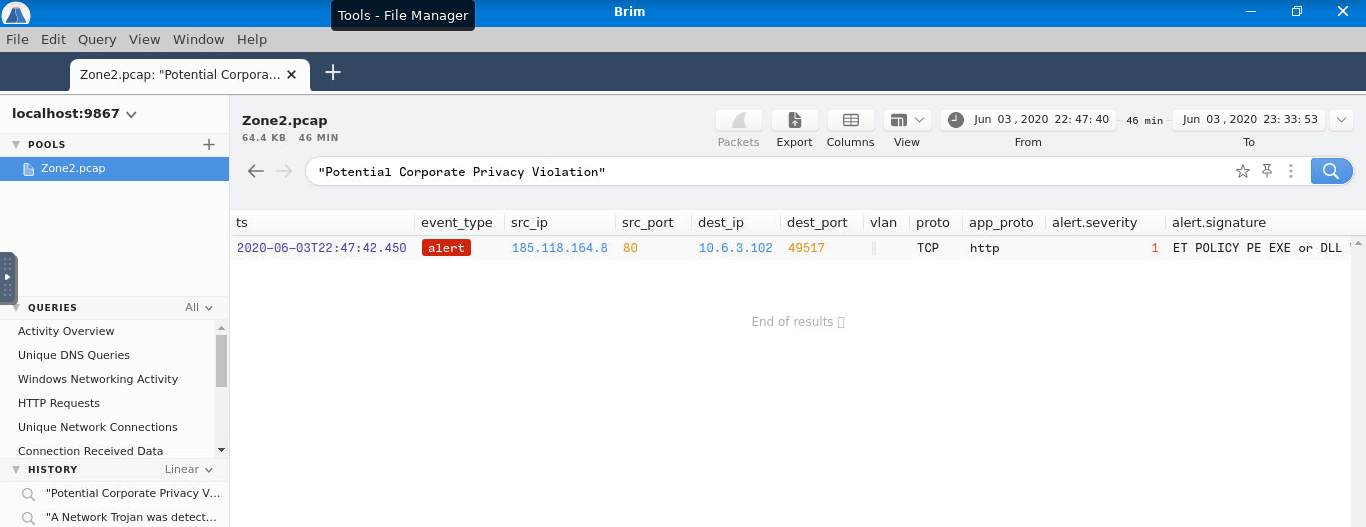Open search bar more options menu
Screen dimensions: 1366x527
[x=1291, y=171]
